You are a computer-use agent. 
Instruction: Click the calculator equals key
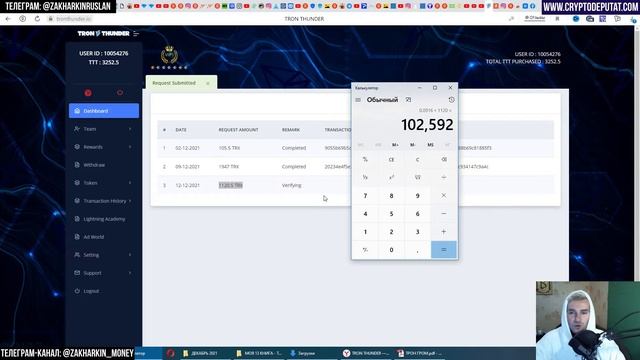[444, 249]
